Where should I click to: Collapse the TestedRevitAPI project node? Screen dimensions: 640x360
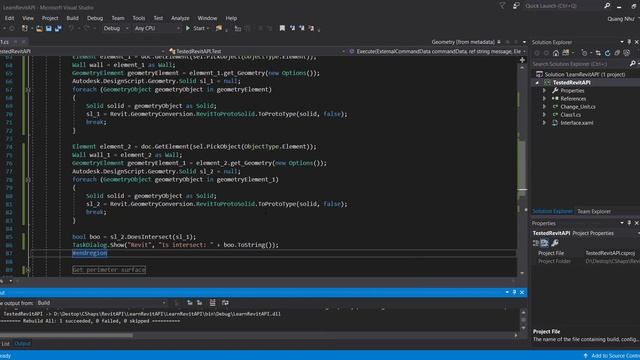(x=537, y=83)
